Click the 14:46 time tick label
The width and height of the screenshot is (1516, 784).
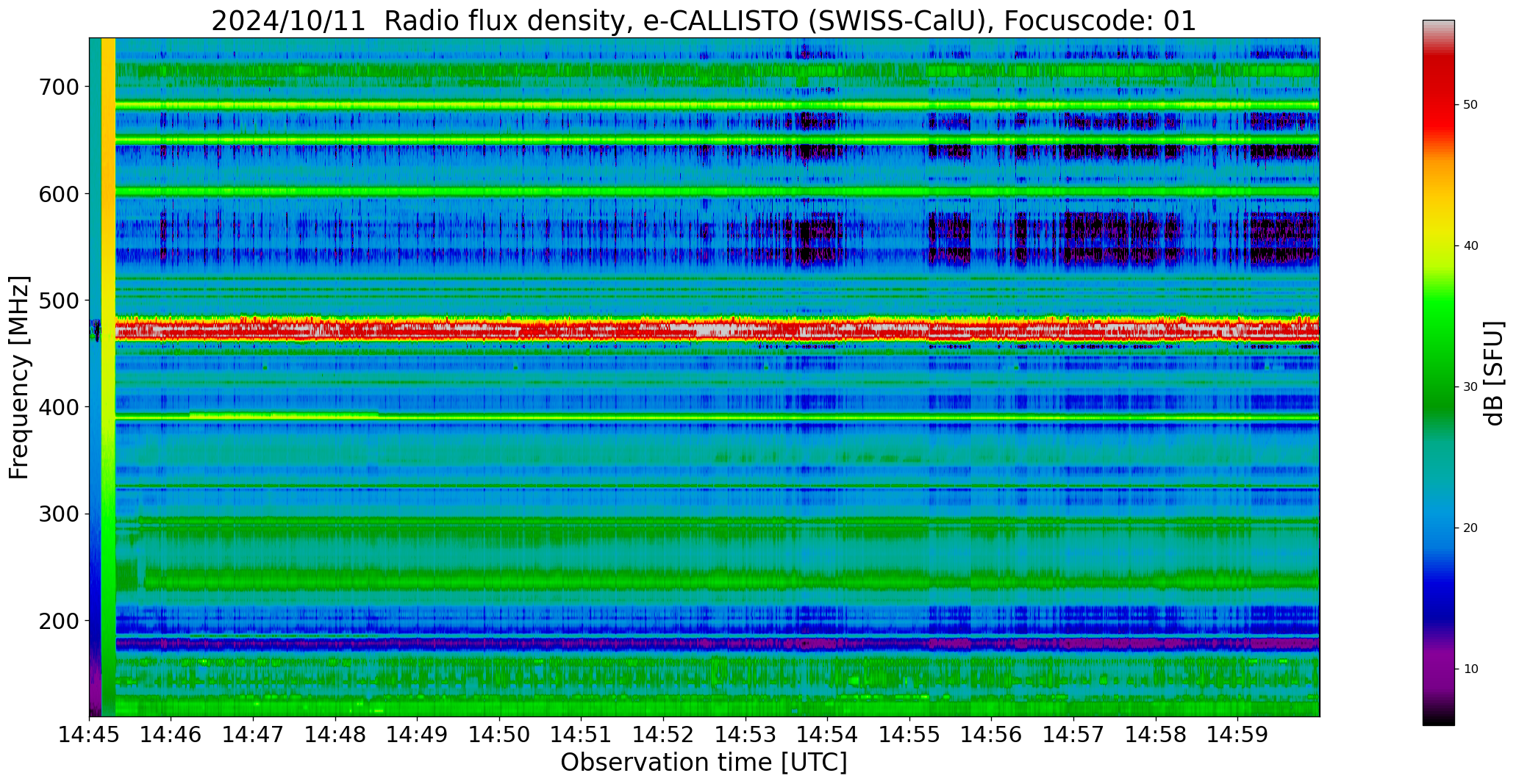pos(171,734)
